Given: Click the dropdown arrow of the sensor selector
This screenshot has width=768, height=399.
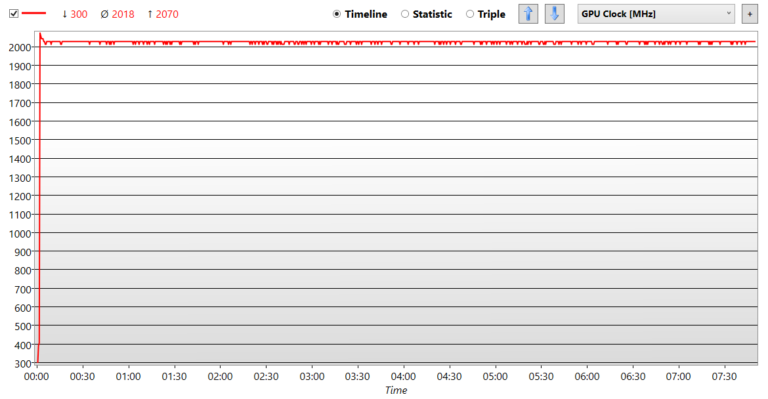Looking at the screenshot, I should click(x=728, y=14).
